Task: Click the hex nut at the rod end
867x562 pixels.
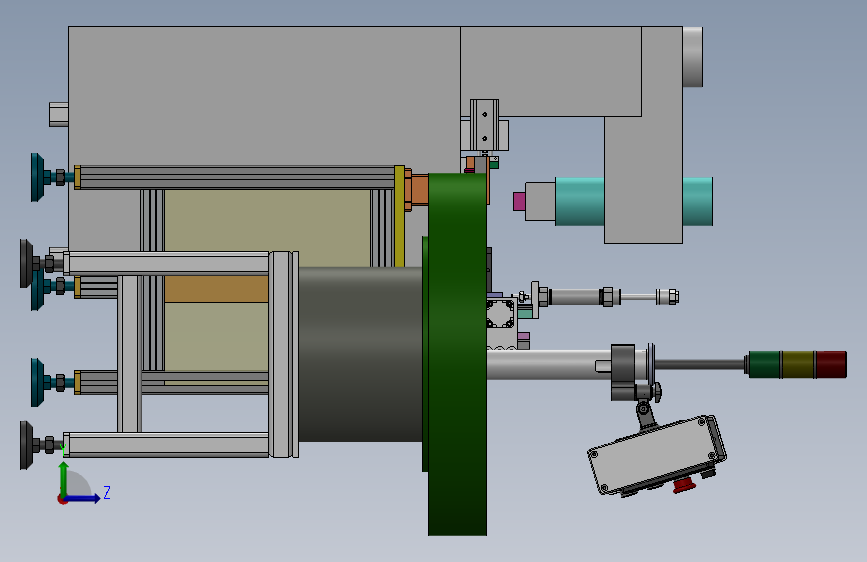Action: [673, 297]
